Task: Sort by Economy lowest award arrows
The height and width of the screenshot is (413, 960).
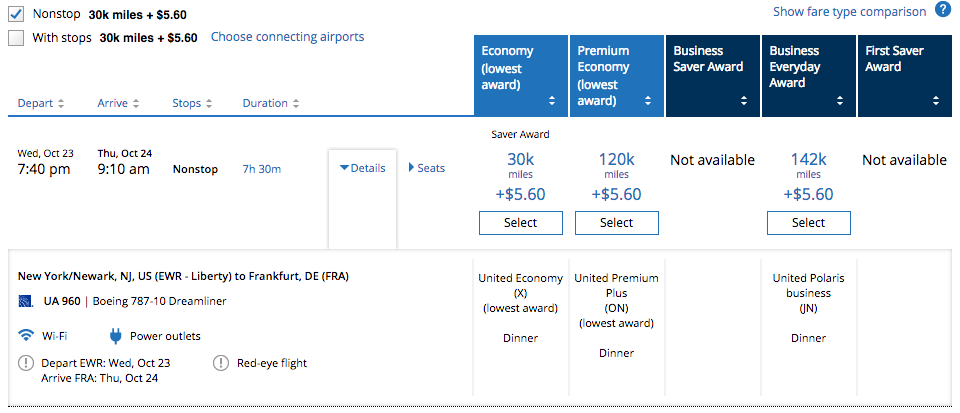Action: (551, 101)
